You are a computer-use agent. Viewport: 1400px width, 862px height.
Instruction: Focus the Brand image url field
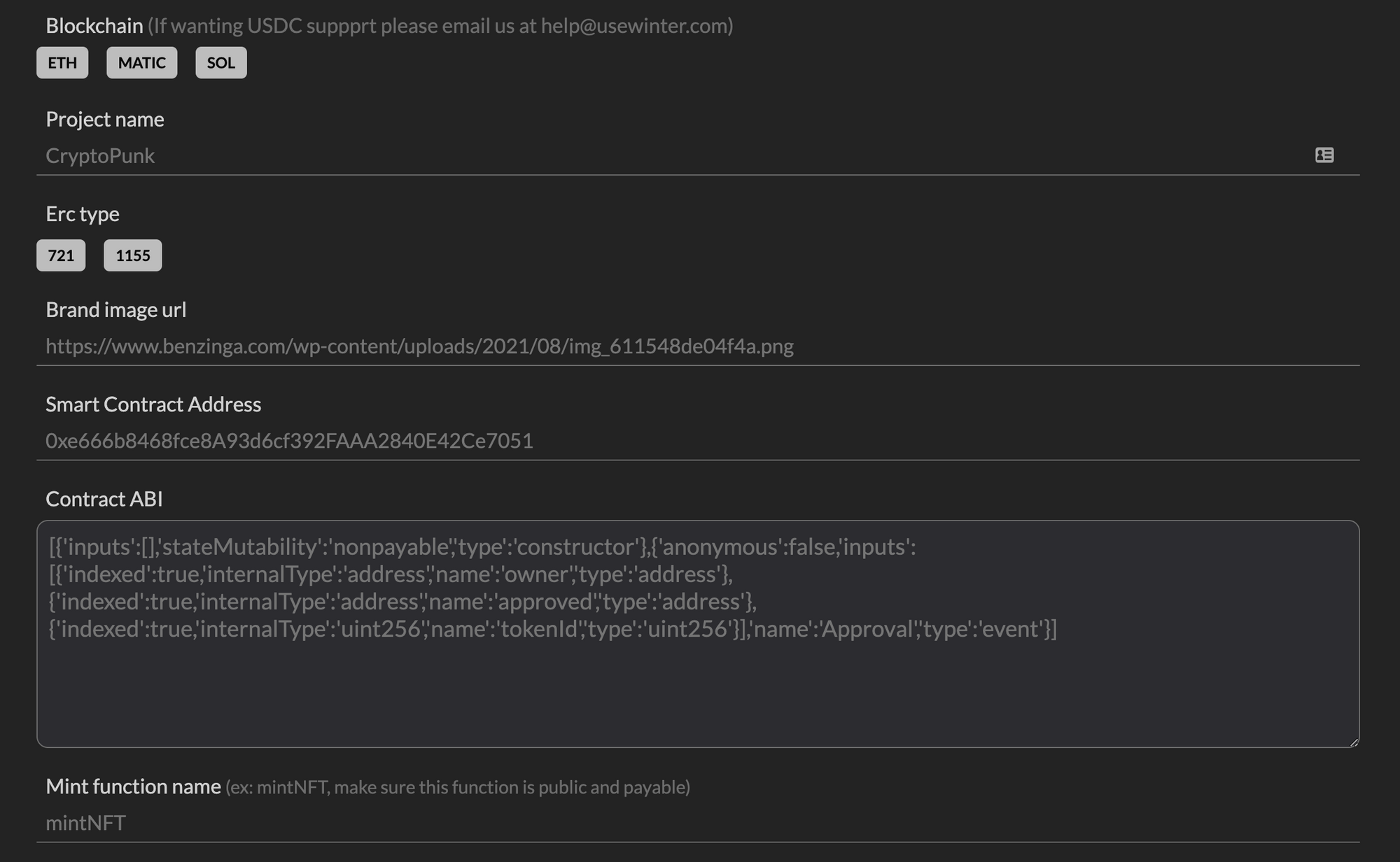[698, 346]
